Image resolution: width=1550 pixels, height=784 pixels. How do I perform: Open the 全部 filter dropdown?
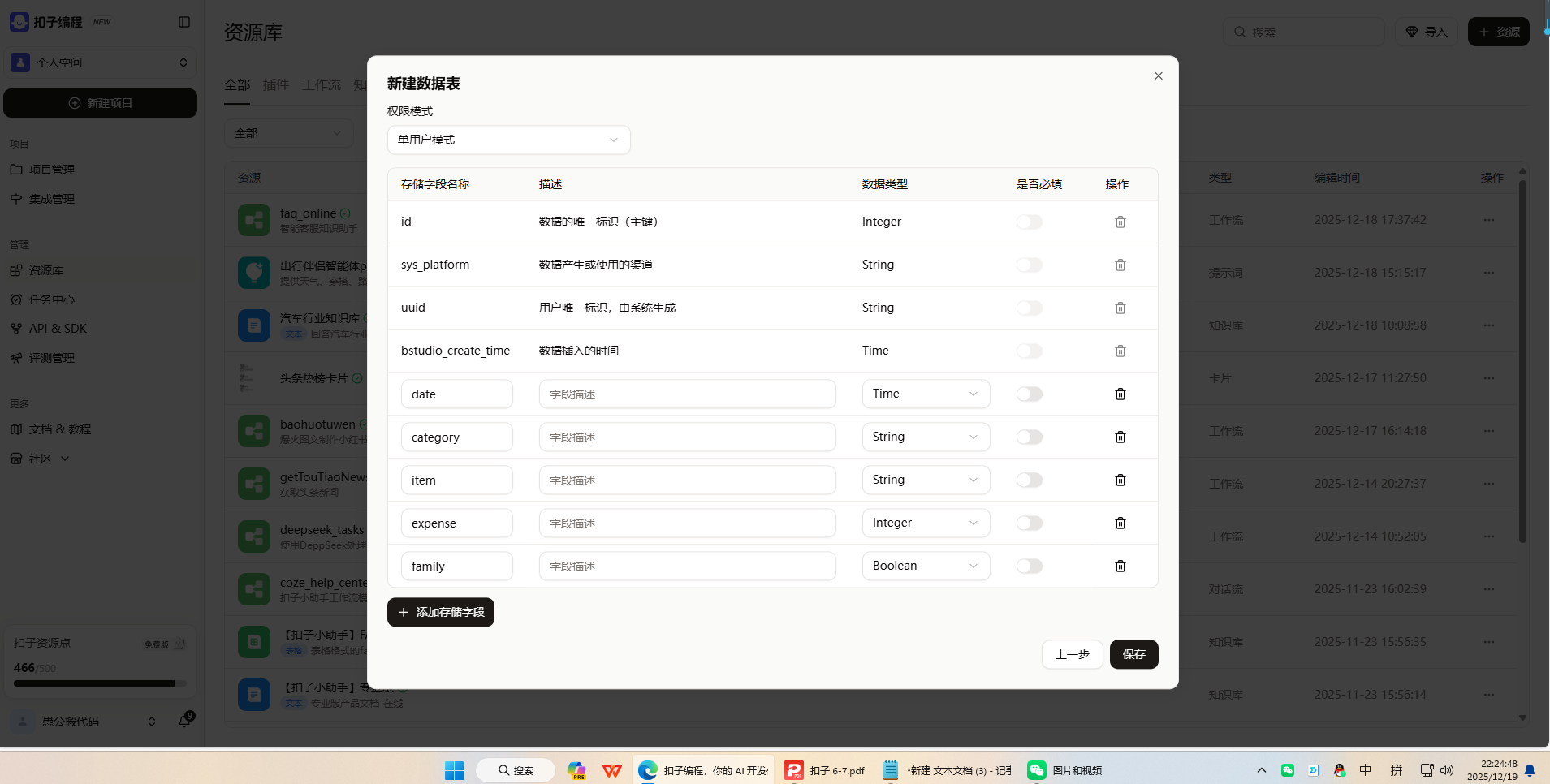pos(288,133)
